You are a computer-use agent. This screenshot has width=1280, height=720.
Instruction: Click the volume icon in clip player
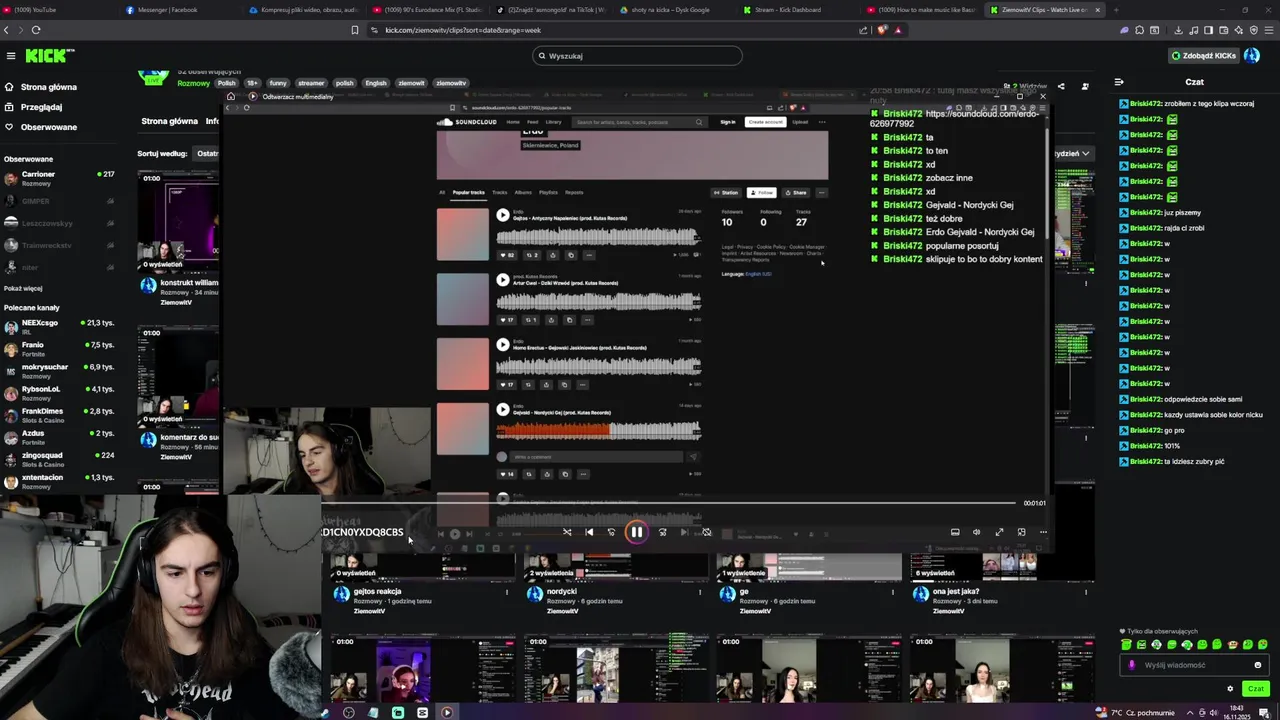click(977, 532)
